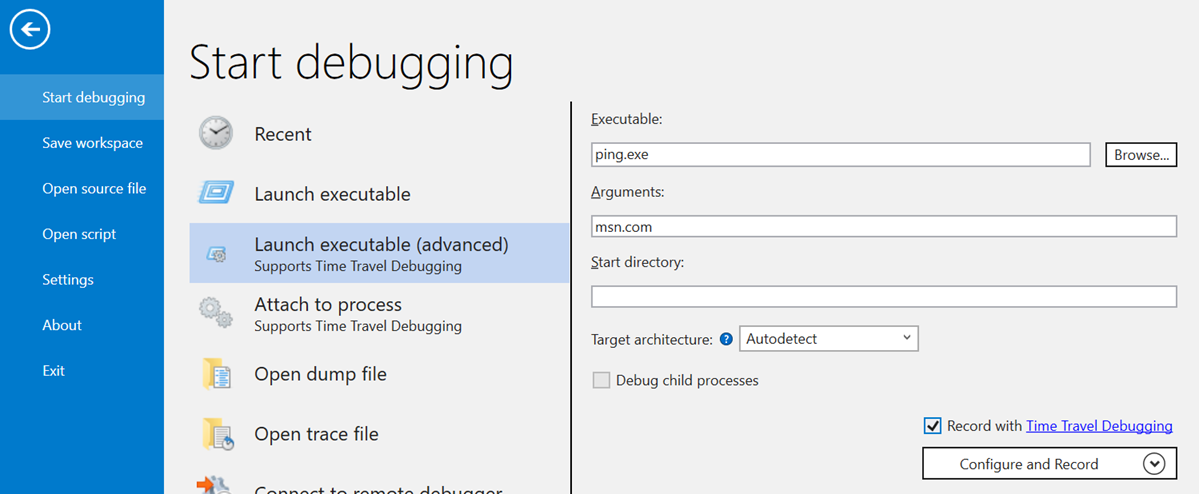Click the Open trace file icon
Viewport: 1199px width, 494px height.
pyautogui.click(x=217, y=434)
